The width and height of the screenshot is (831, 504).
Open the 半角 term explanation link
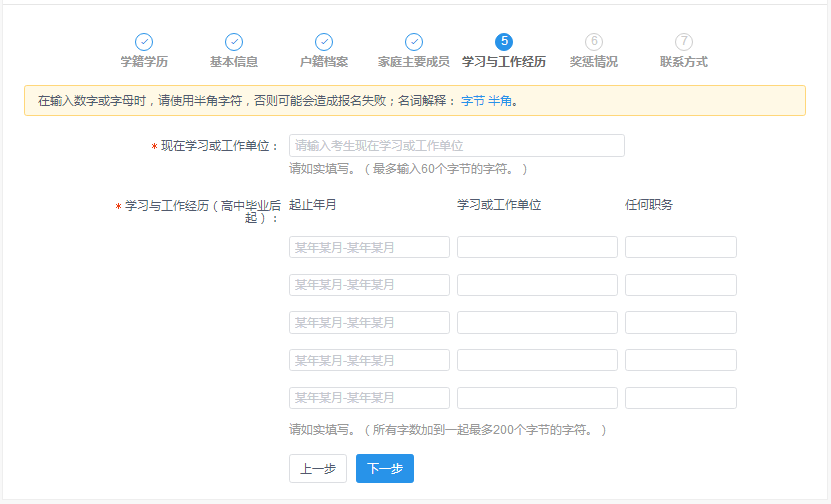[500, 101]
